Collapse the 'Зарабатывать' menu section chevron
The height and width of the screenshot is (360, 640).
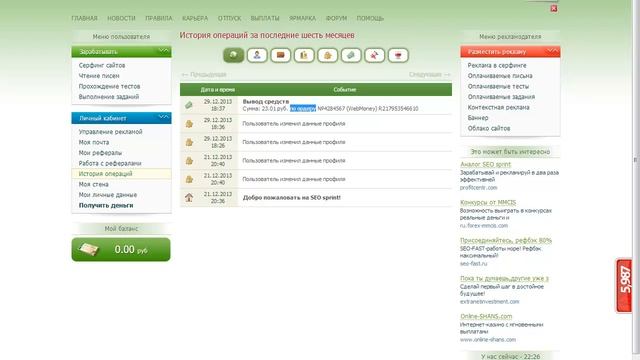click(x=164, y=51)
